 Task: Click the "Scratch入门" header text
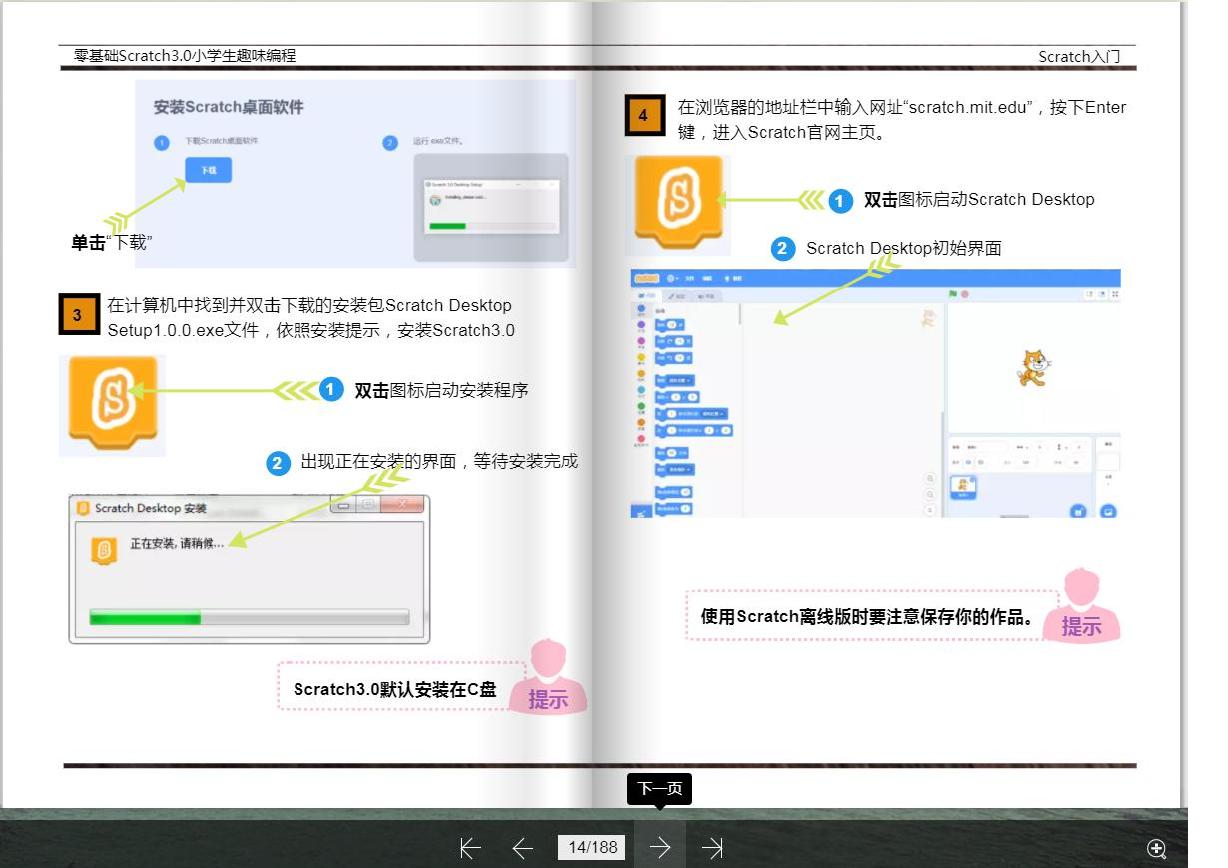1079,56
